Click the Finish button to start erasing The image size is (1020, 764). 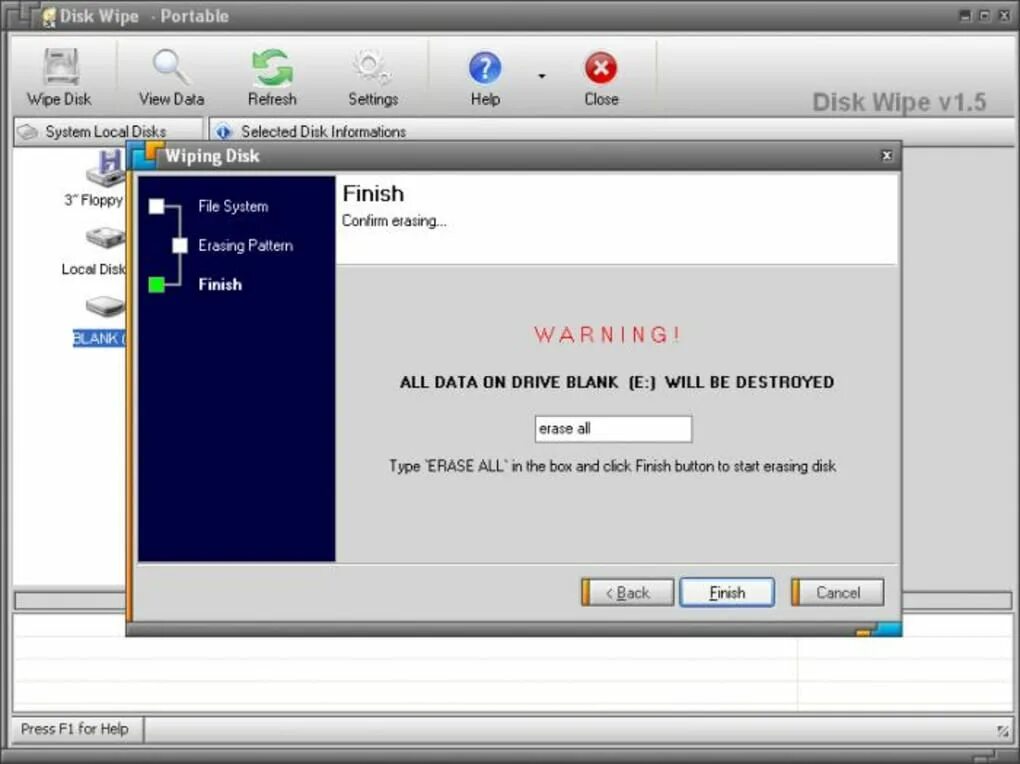coord(727,593)
